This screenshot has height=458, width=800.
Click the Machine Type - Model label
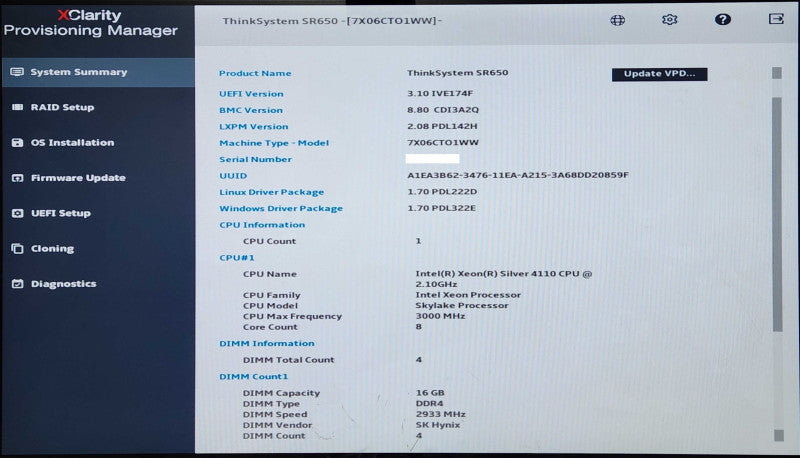click(x=274, y=143)
